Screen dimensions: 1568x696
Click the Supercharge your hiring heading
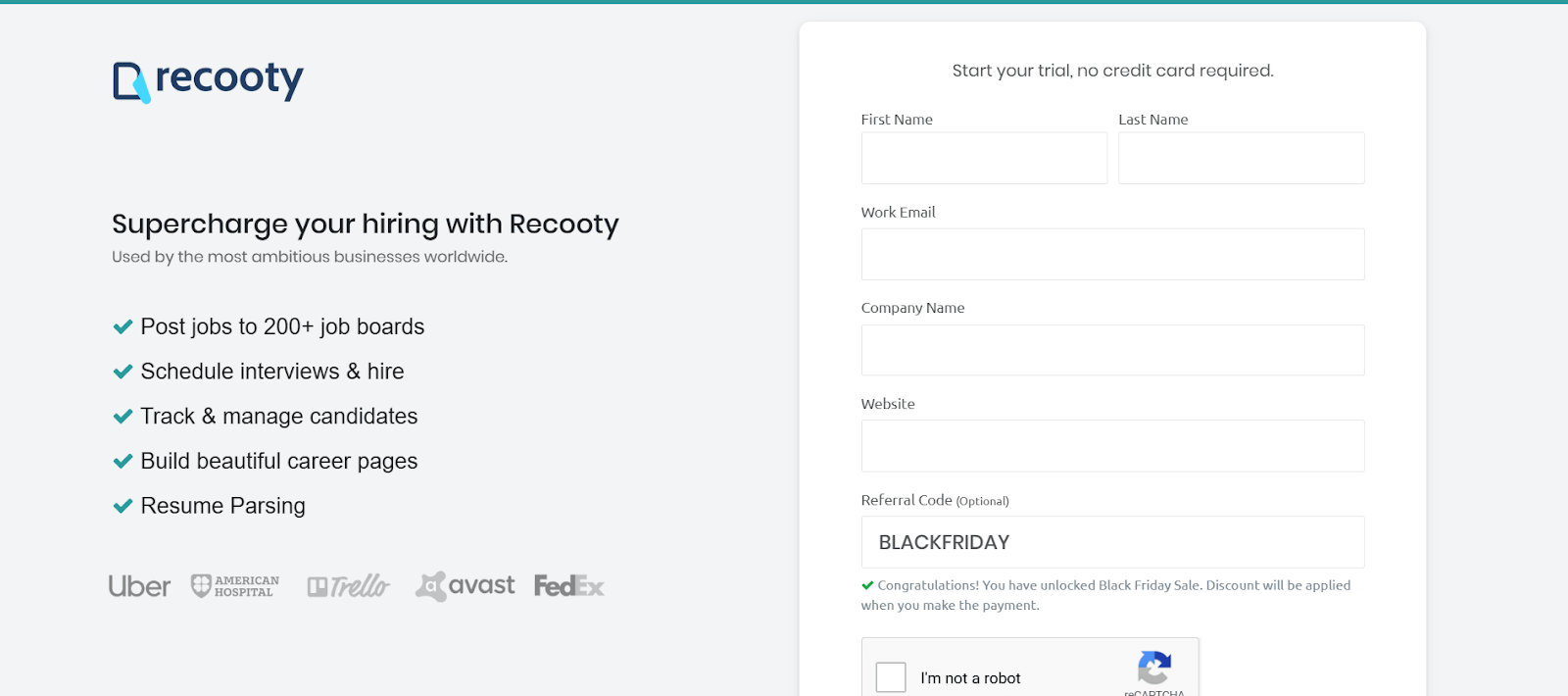[x=366, y=224]
